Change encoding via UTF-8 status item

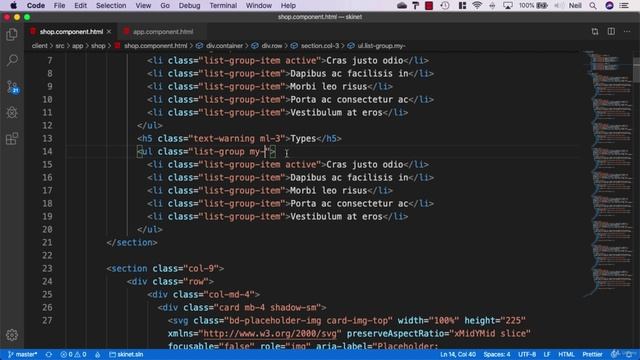527,354
